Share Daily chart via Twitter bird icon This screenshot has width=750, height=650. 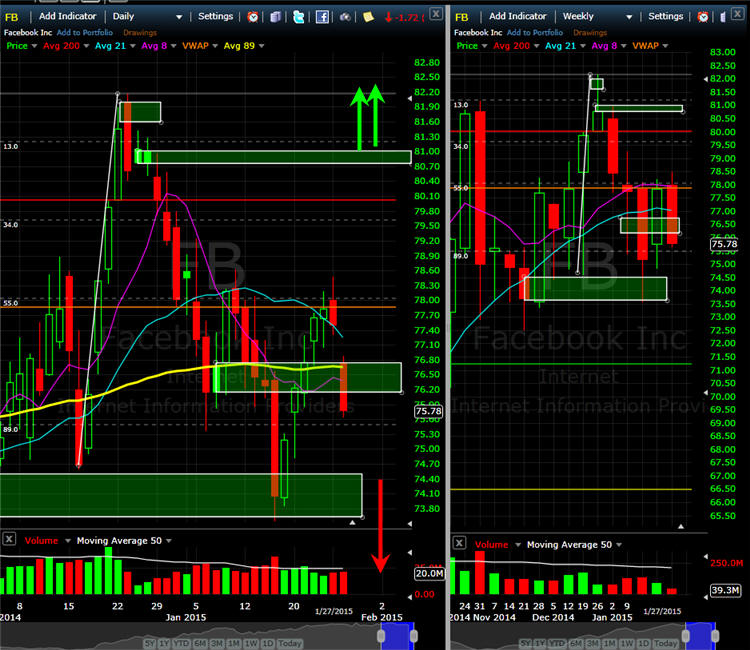coord(298,17)
